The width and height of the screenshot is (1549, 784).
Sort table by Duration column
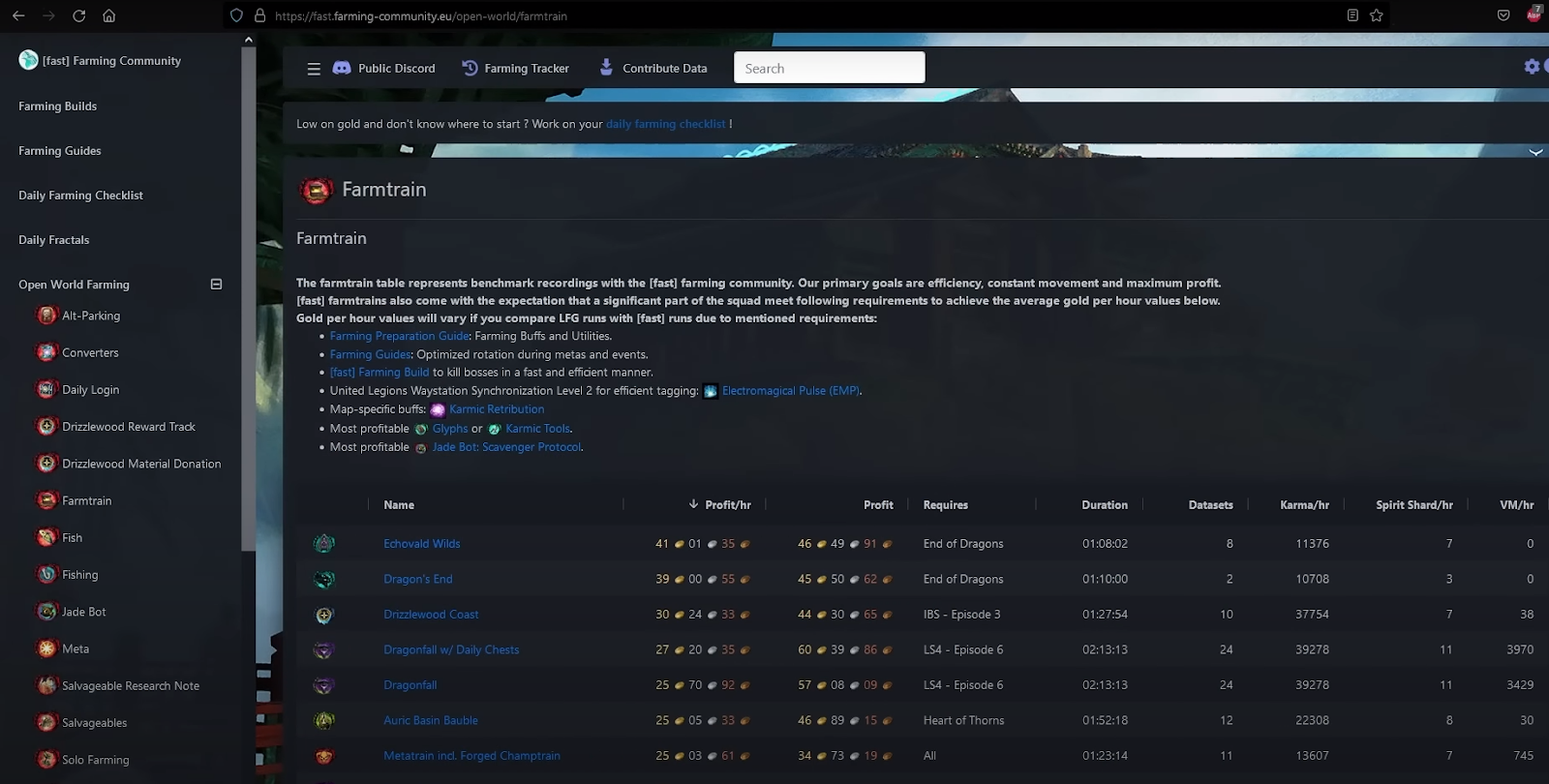pos(1105,504)
